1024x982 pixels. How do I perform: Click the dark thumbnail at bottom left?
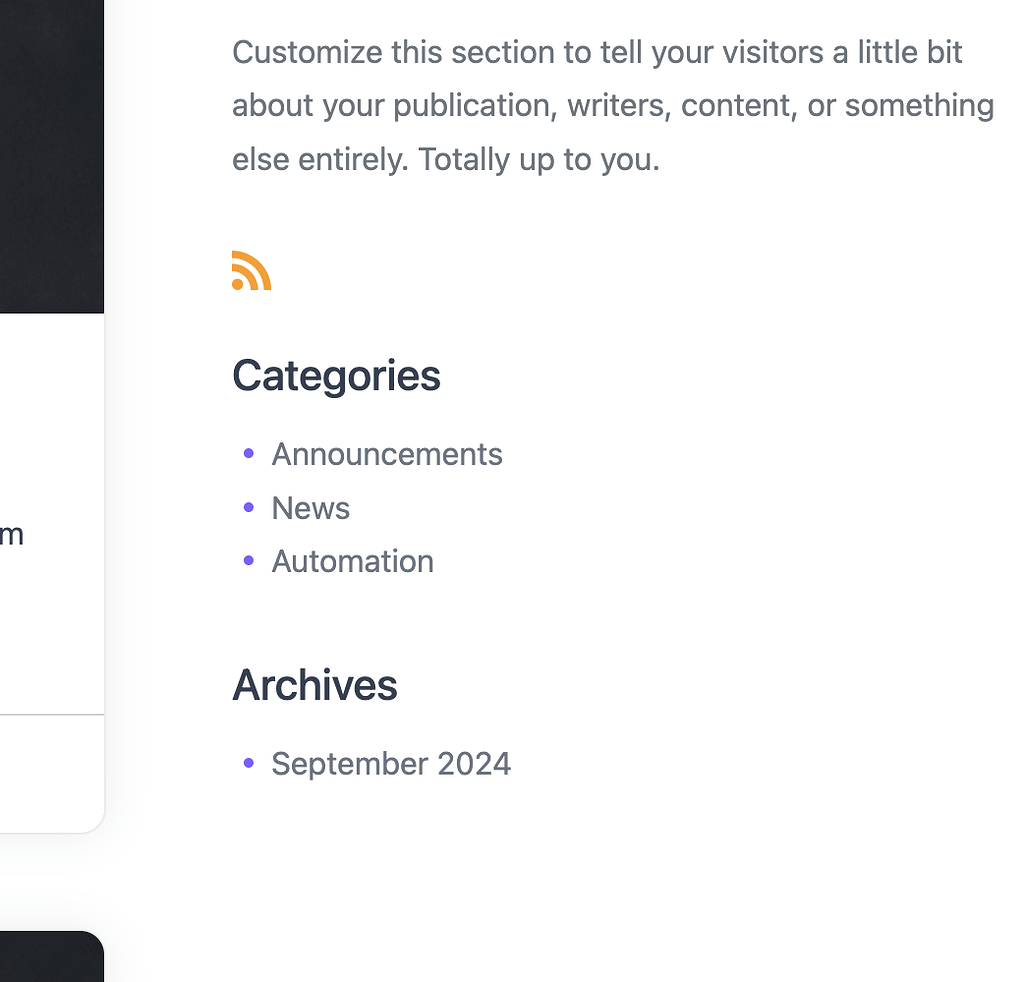(50, 958)
